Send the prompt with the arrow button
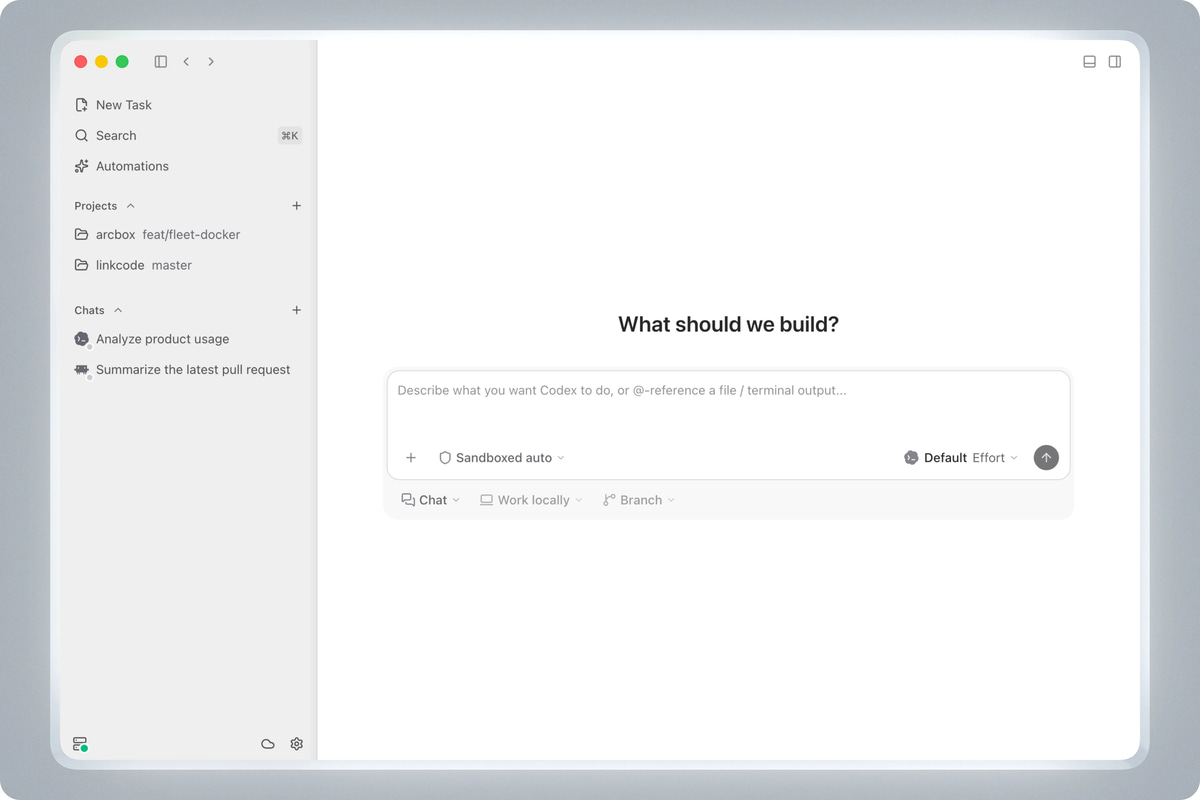Viewport: 1200px width, 800px height. point(1046,458)
